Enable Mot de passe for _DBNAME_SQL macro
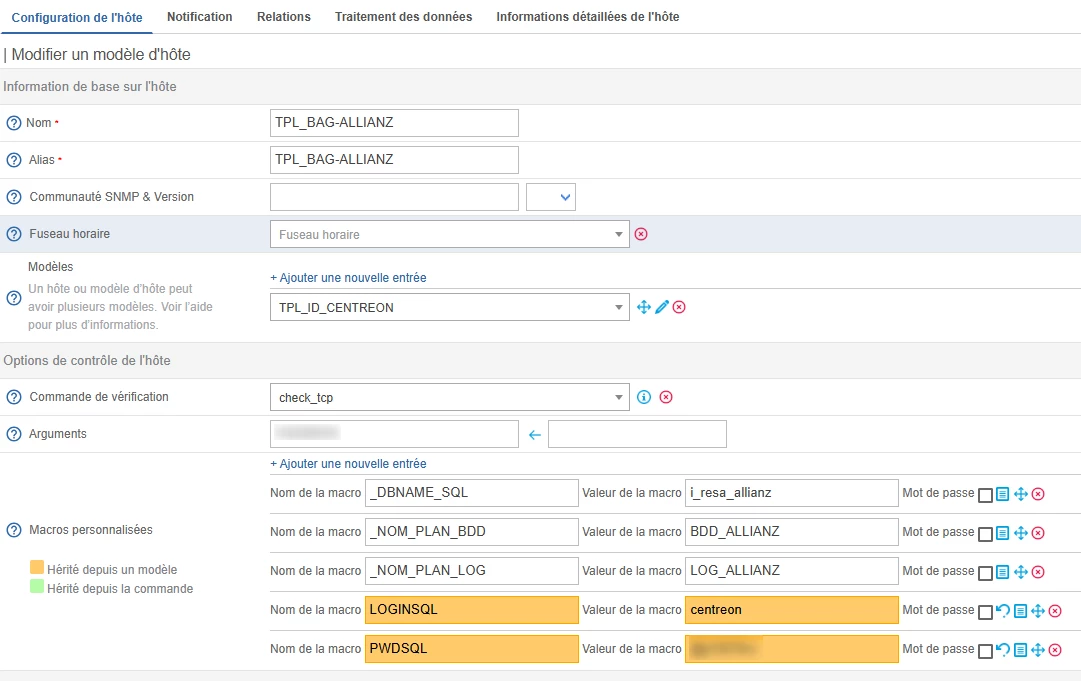 coord(986,494)
